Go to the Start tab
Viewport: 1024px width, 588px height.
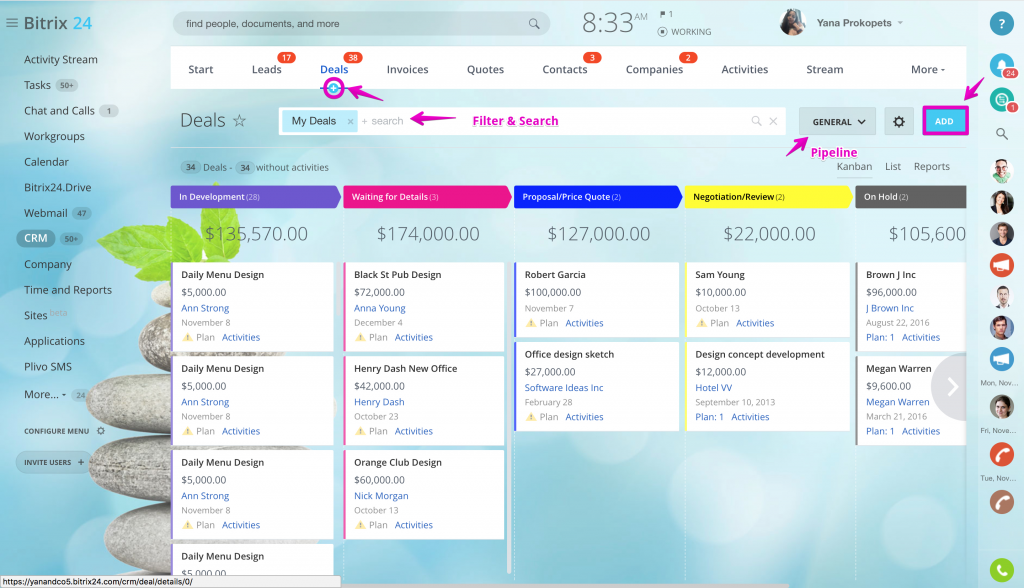pos(200,69)
